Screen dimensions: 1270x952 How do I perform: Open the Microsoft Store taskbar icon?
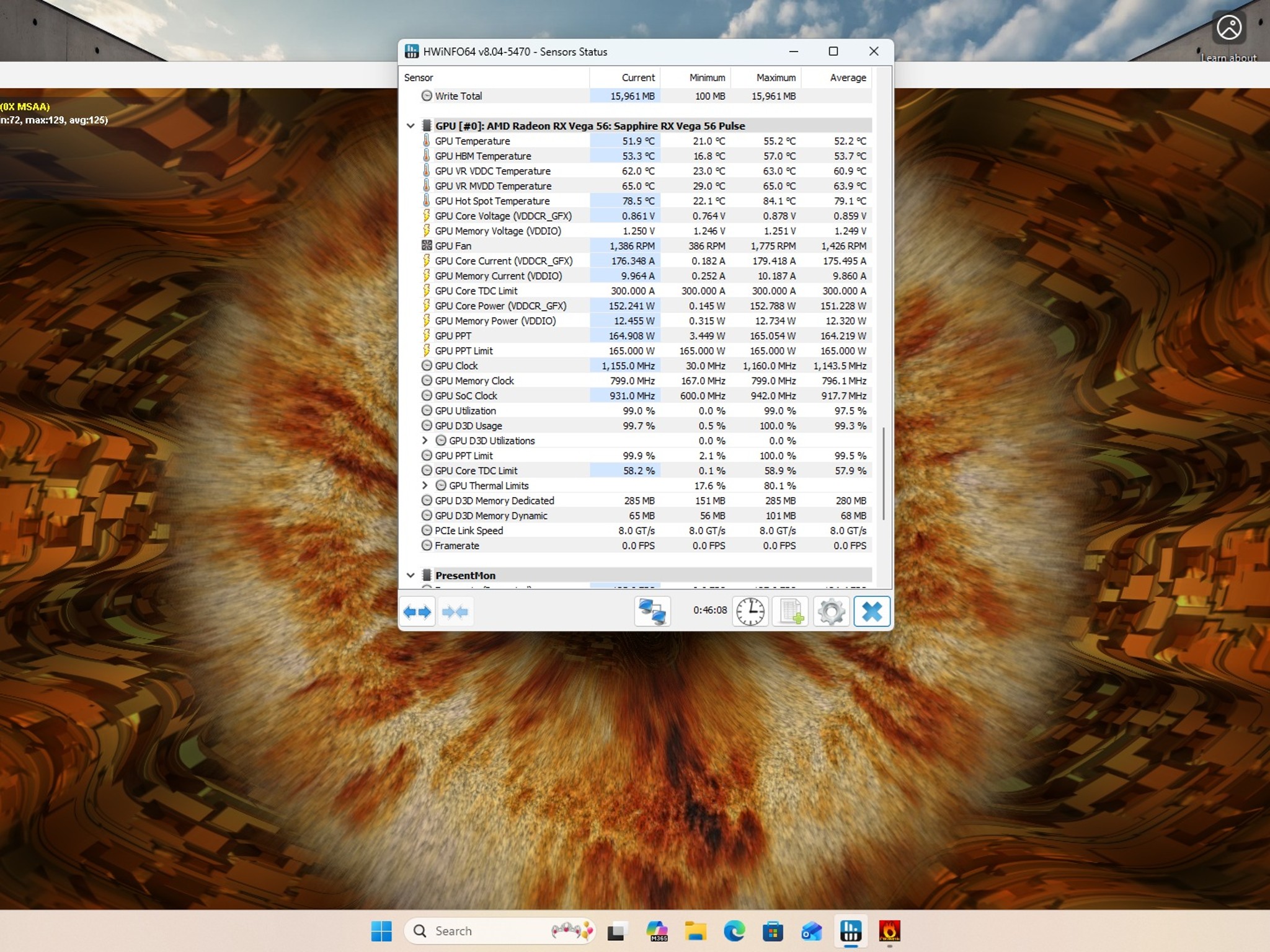pyautogui.click(x=773, y=931)
